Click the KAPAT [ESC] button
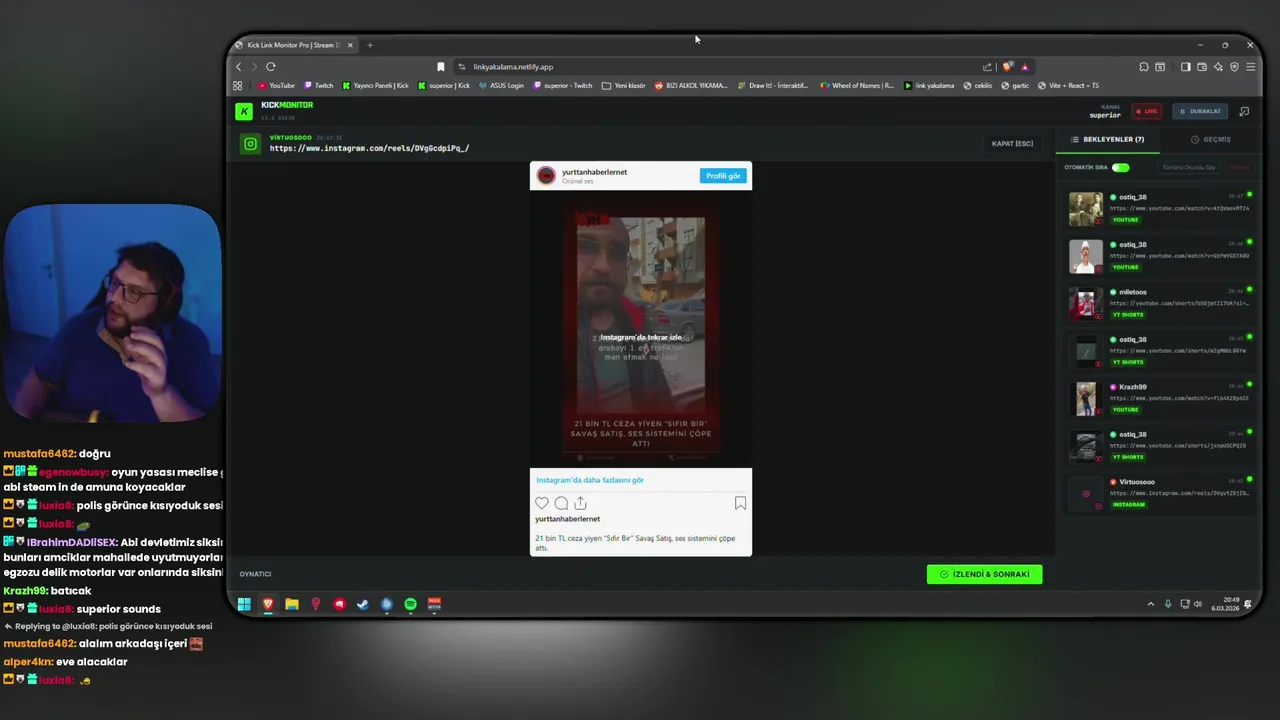The height and width of the screenshot is (720, 1280). [1012, 143]
